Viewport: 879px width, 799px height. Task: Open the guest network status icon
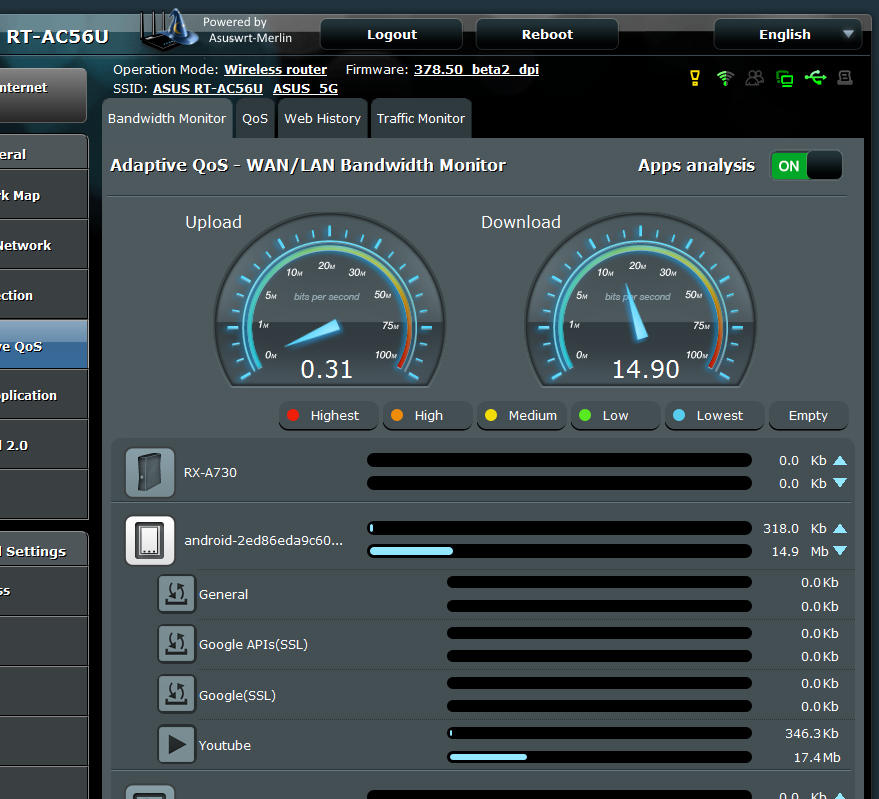click(754, 77)
